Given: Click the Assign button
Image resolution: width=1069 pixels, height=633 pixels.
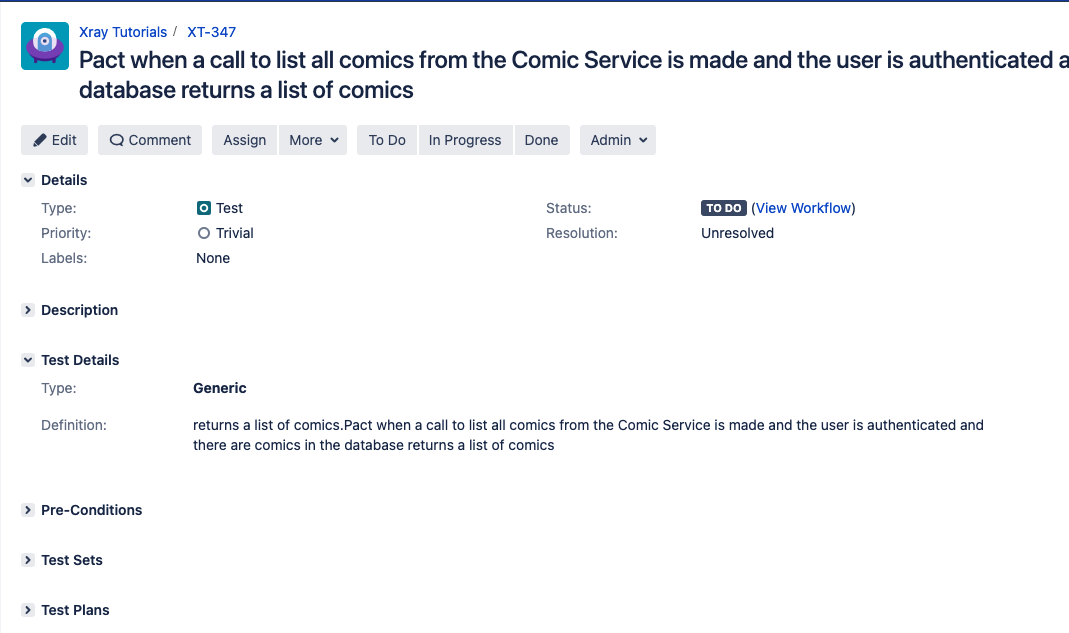Looking at the screenshot, I should [245, 140].
